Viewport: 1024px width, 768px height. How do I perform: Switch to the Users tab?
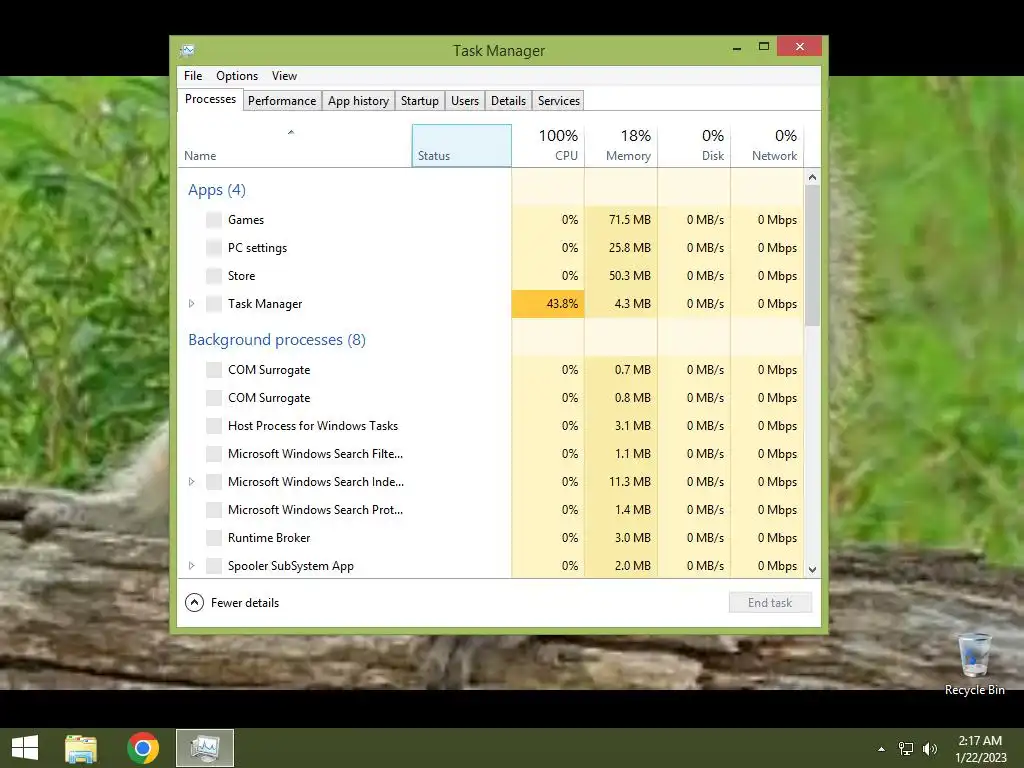pos(465,101)
